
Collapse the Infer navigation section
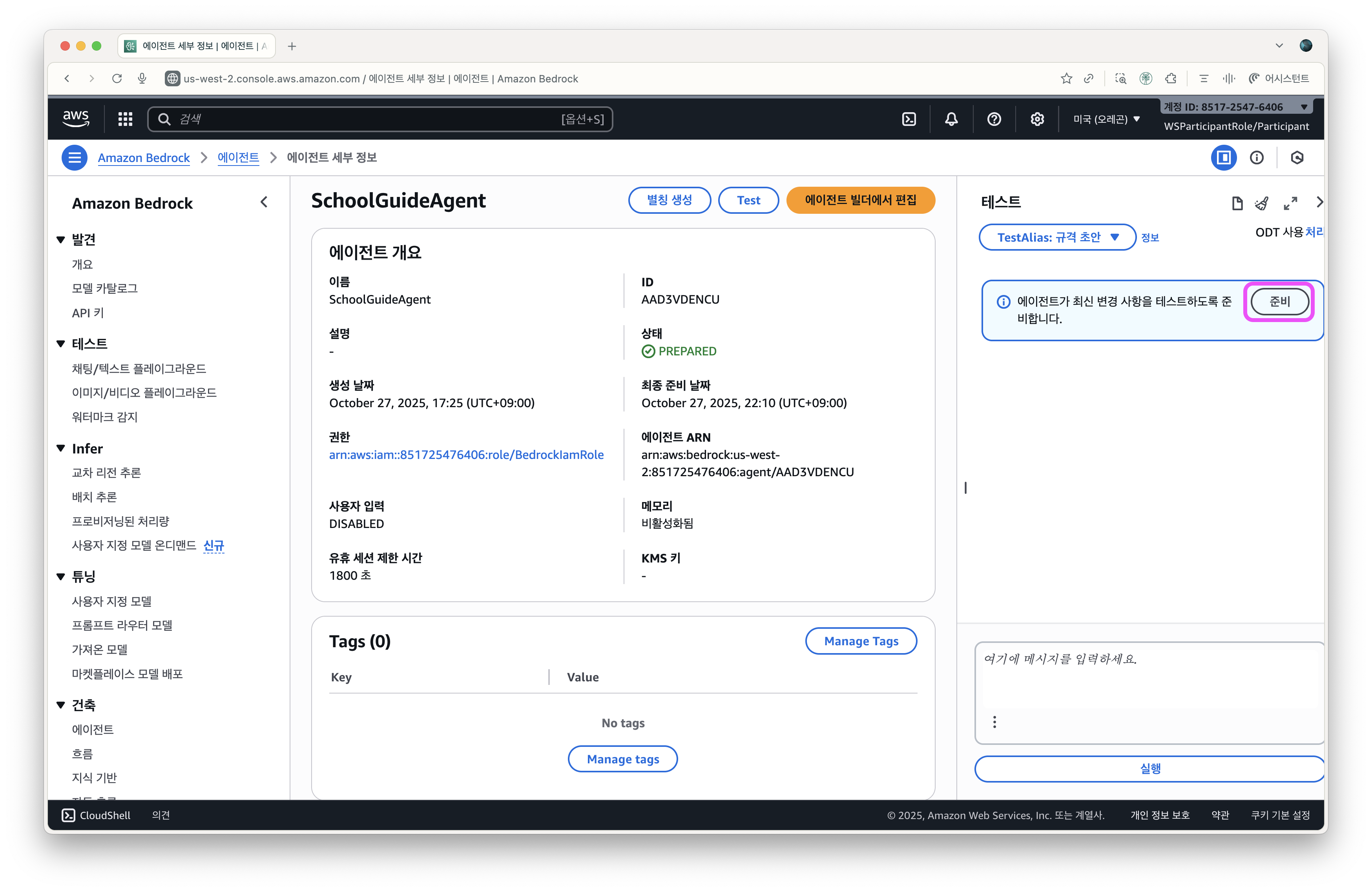pos(60,448)
